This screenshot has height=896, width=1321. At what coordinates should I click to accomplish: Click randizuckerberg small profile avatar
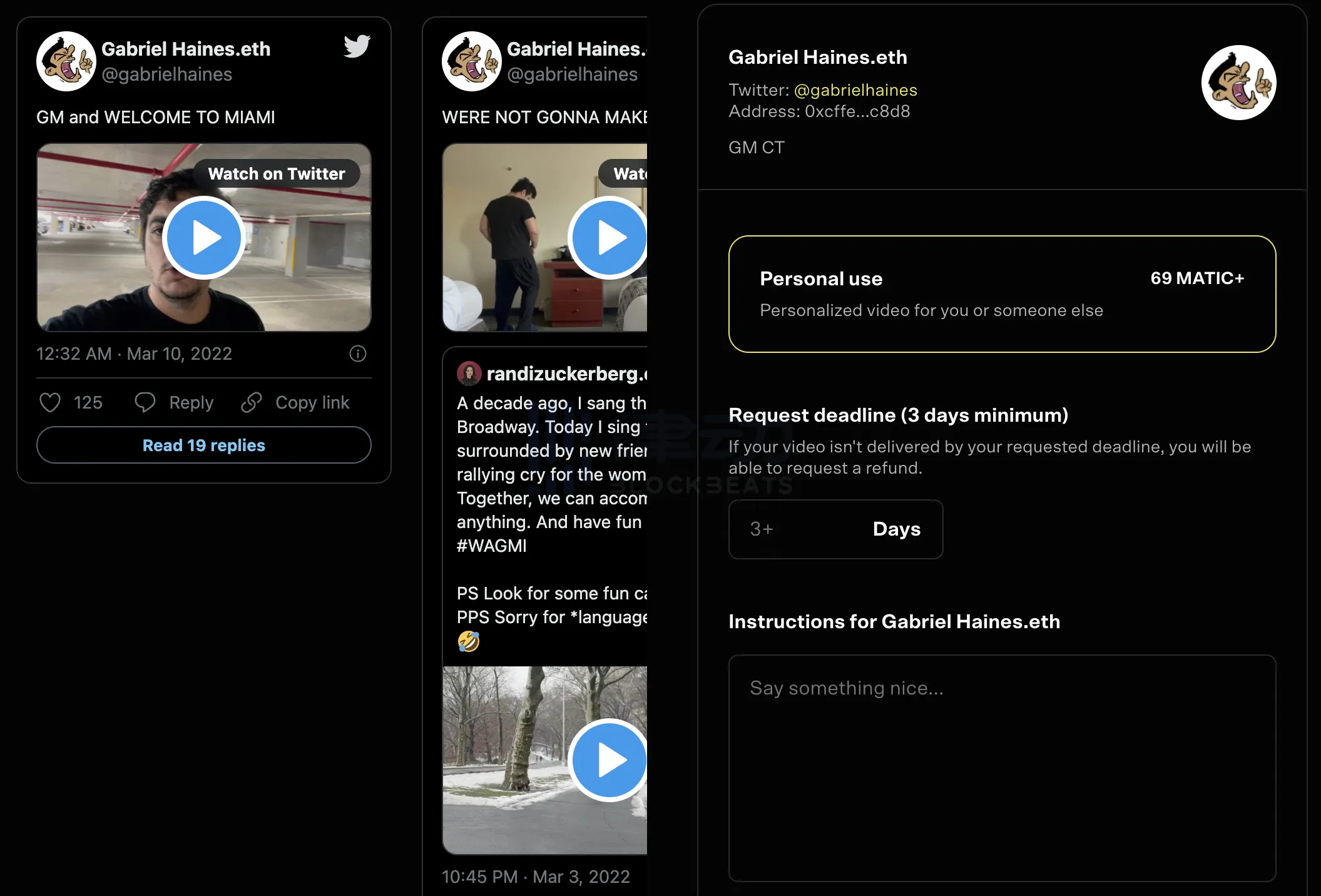pyautogui.click(x=469, y=374)
